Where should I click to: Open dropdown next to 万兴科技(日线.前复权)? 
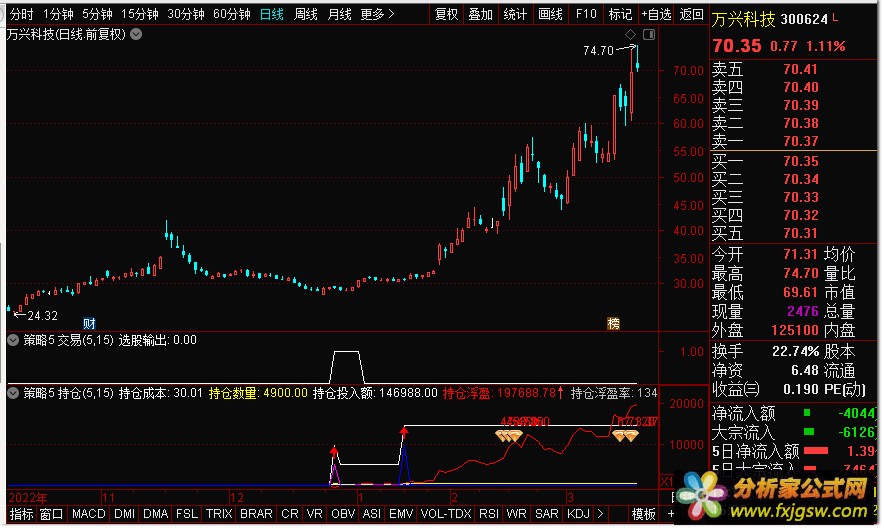click(136, 34)
